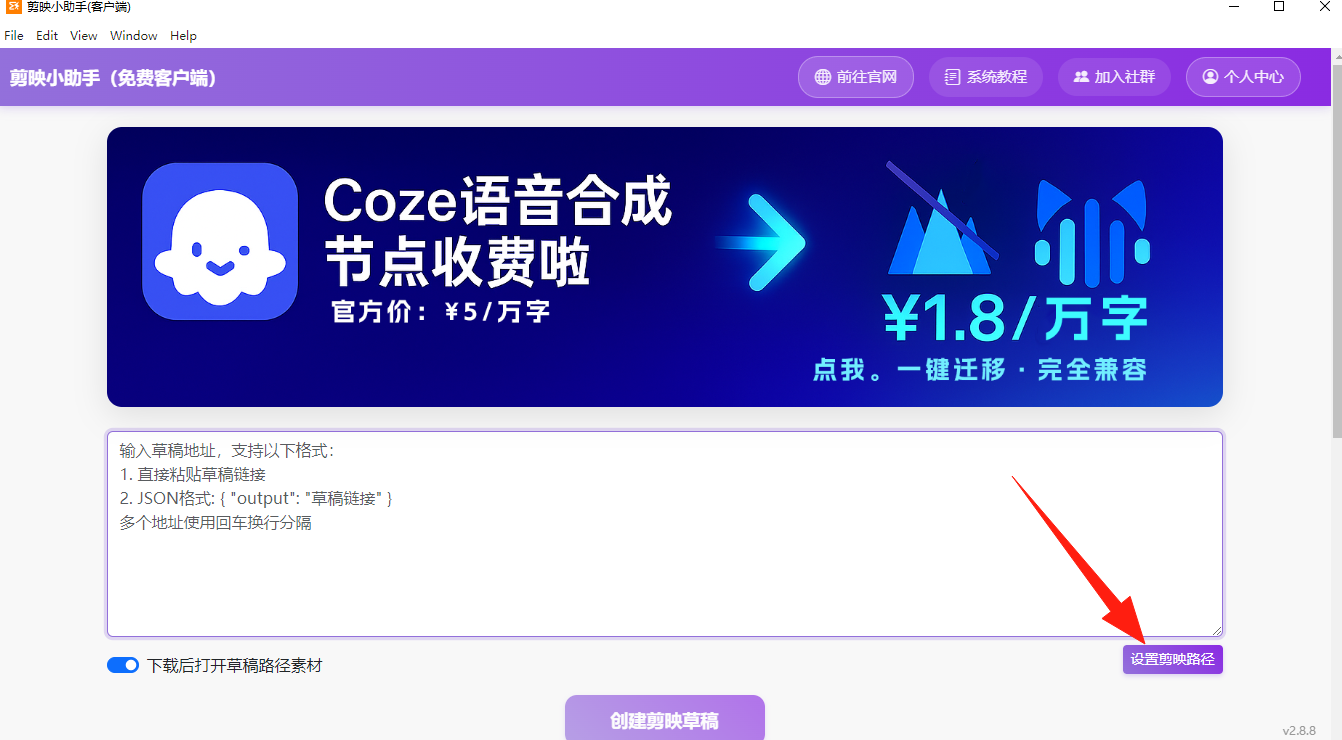Click the user avatar icon in 个人中心
Image resolution: width=1342 pixels, height=740 pixels.
pos(1210,77)
